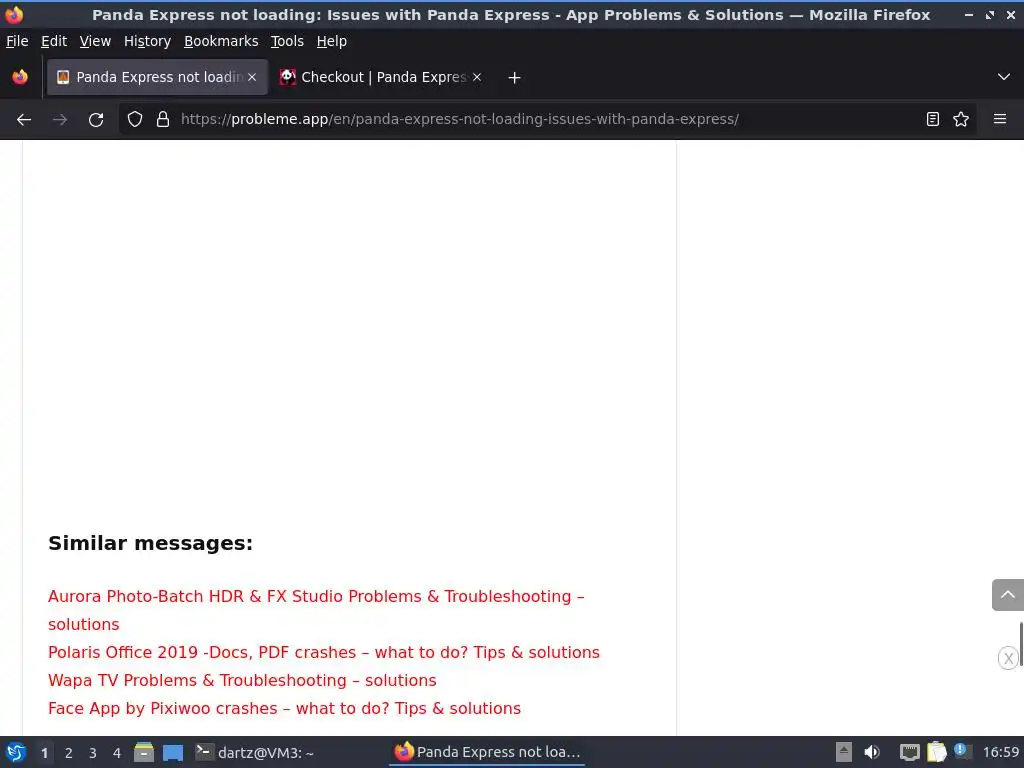Open the Tools menu
Image resolution: width=1024 pixels, height=768 pixels.
coord(287,41)
